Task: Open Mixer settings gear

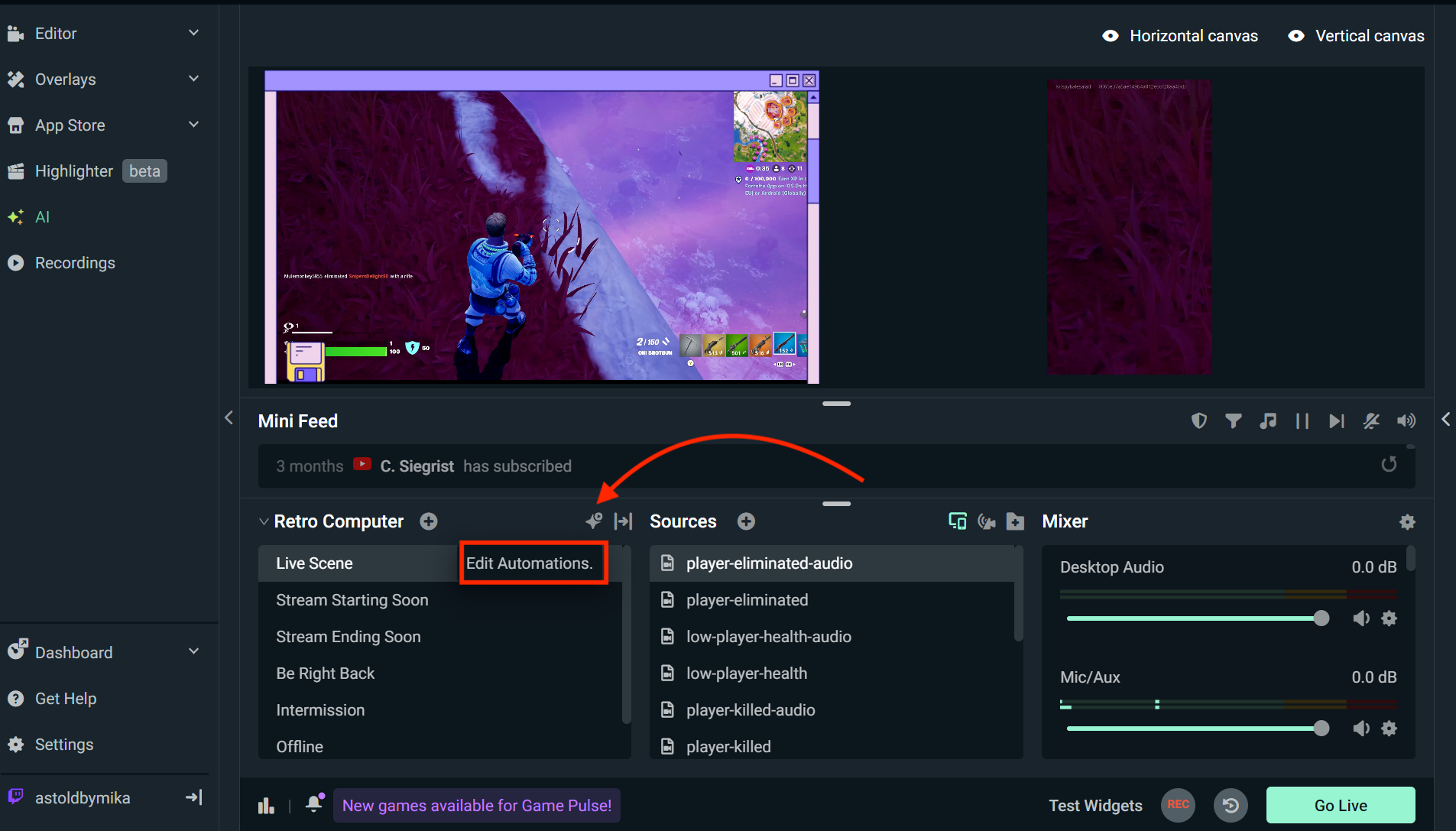Action: click(1407, 521)
